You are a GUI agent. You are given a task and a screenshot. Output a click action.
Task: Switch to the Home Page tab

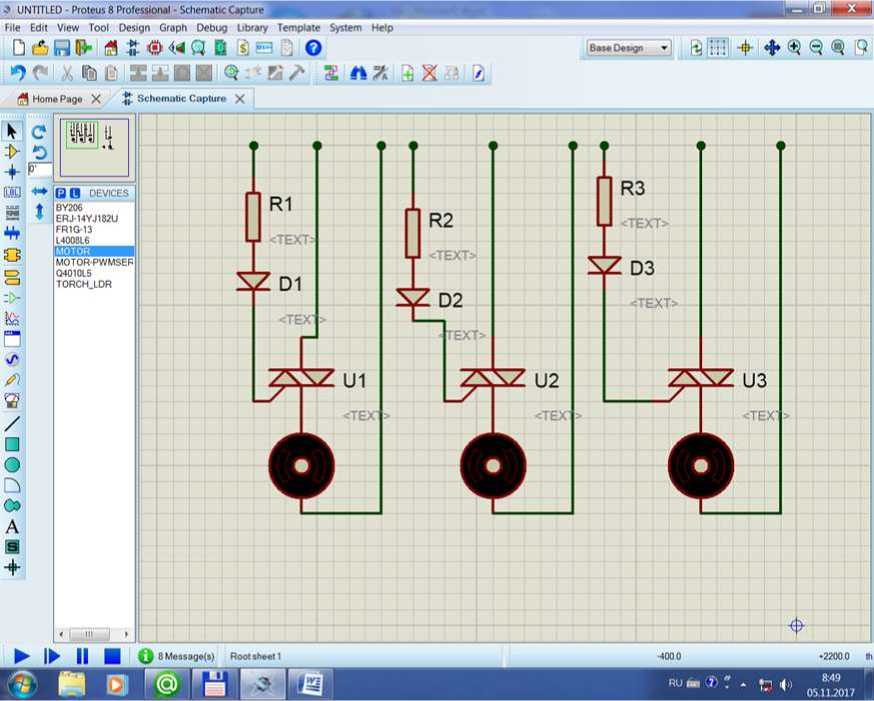coord(57,99)
